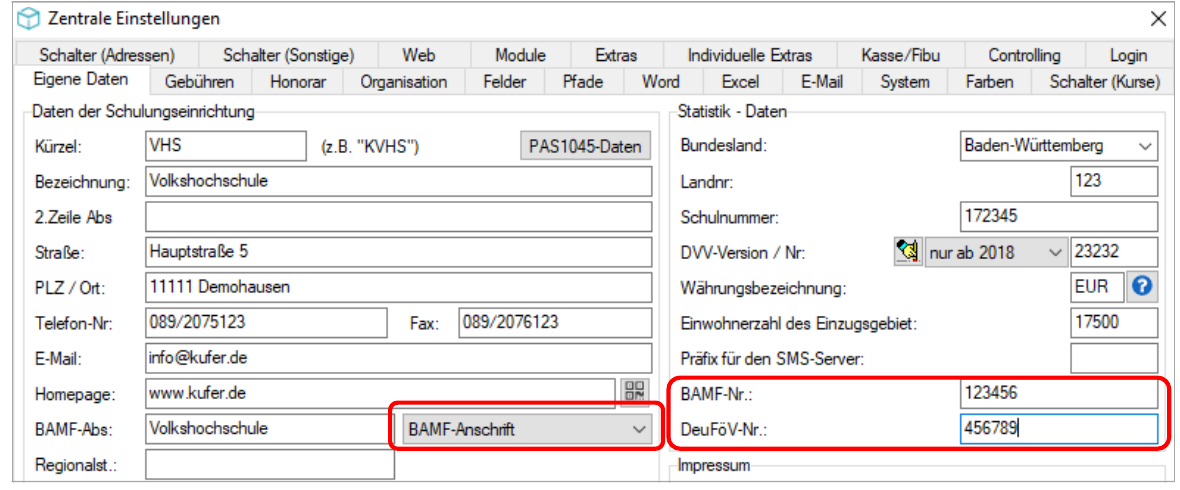1180x490 pixels.
Task: Click the empty 2.Zeile Abs field
Action: click(x=398, y=217)
